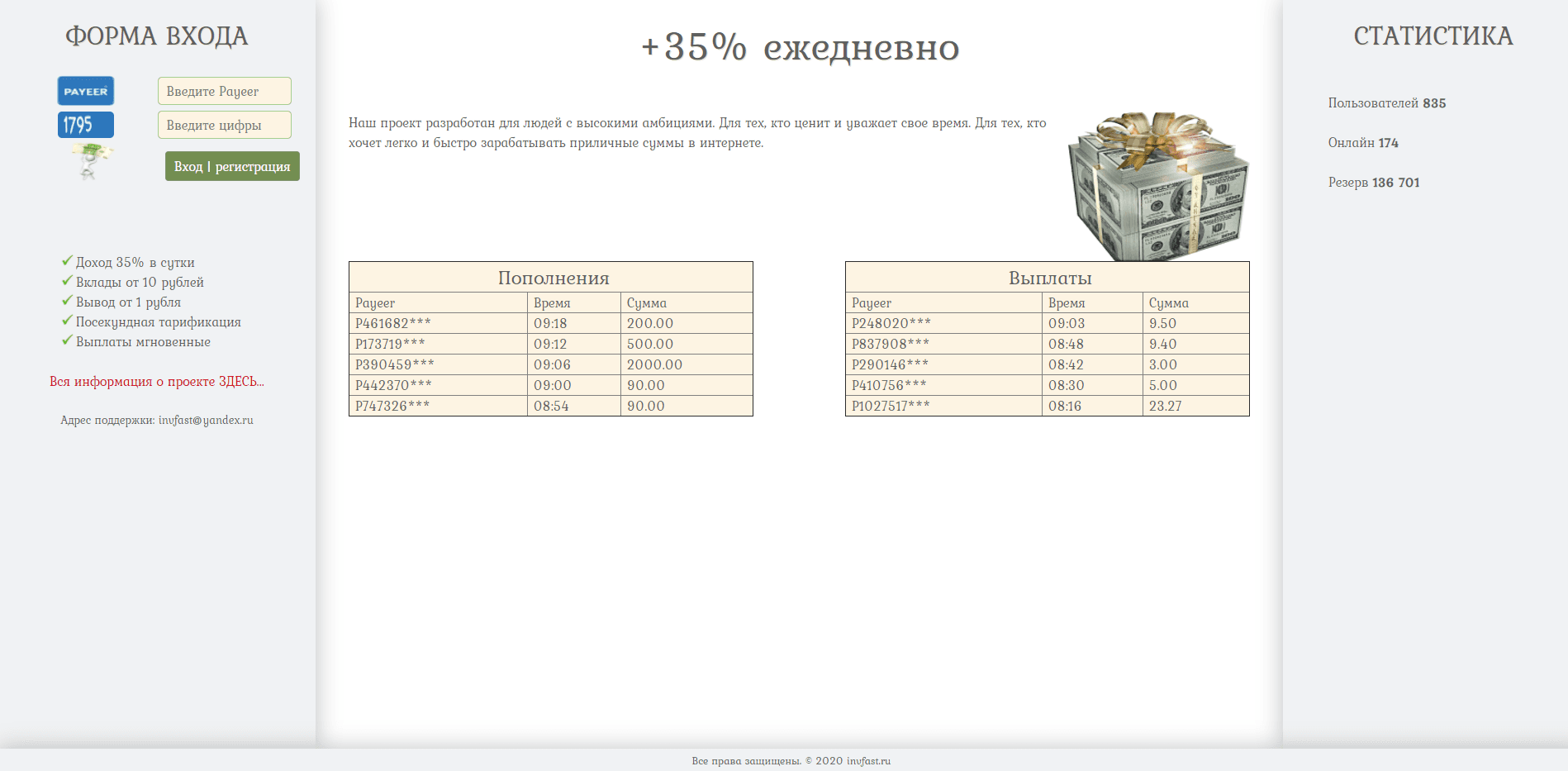1568x771 pixels.
Task: Click the support email invfast@yandex.ru
Action: coord(206,420)
